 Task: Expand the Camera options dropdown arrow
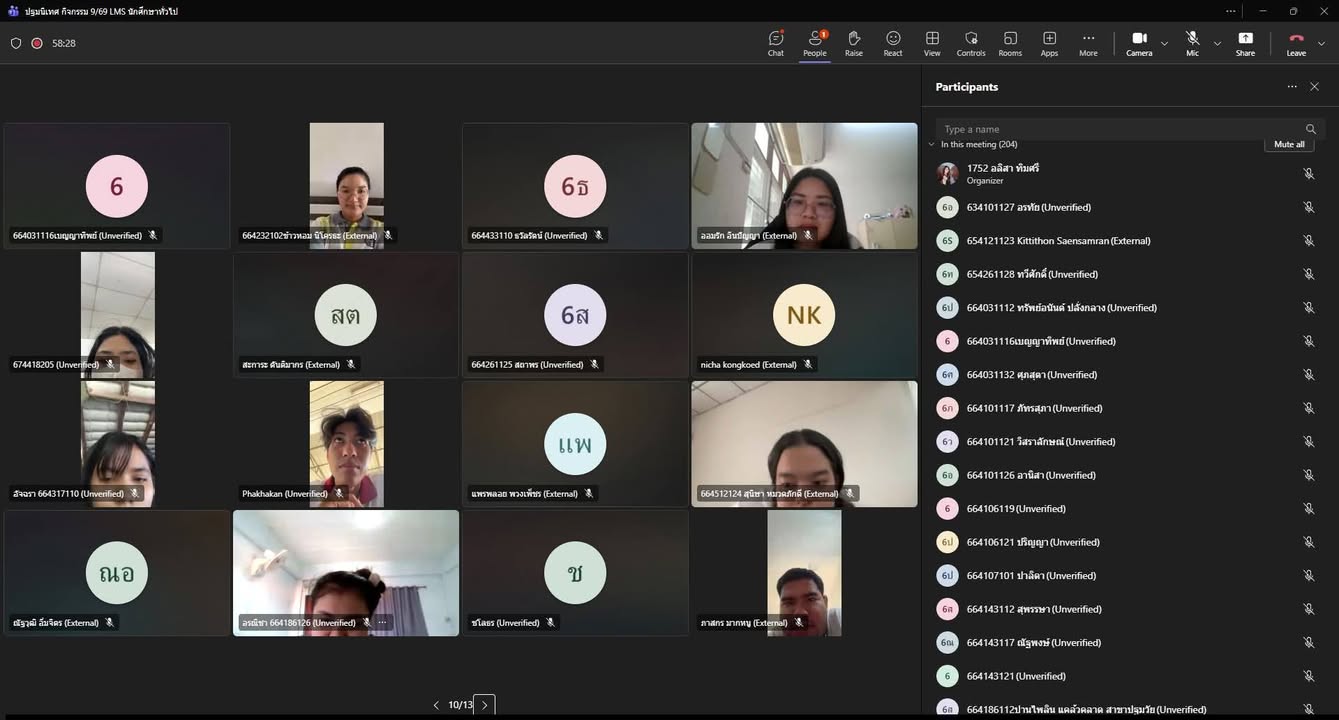click(1164, 44)
